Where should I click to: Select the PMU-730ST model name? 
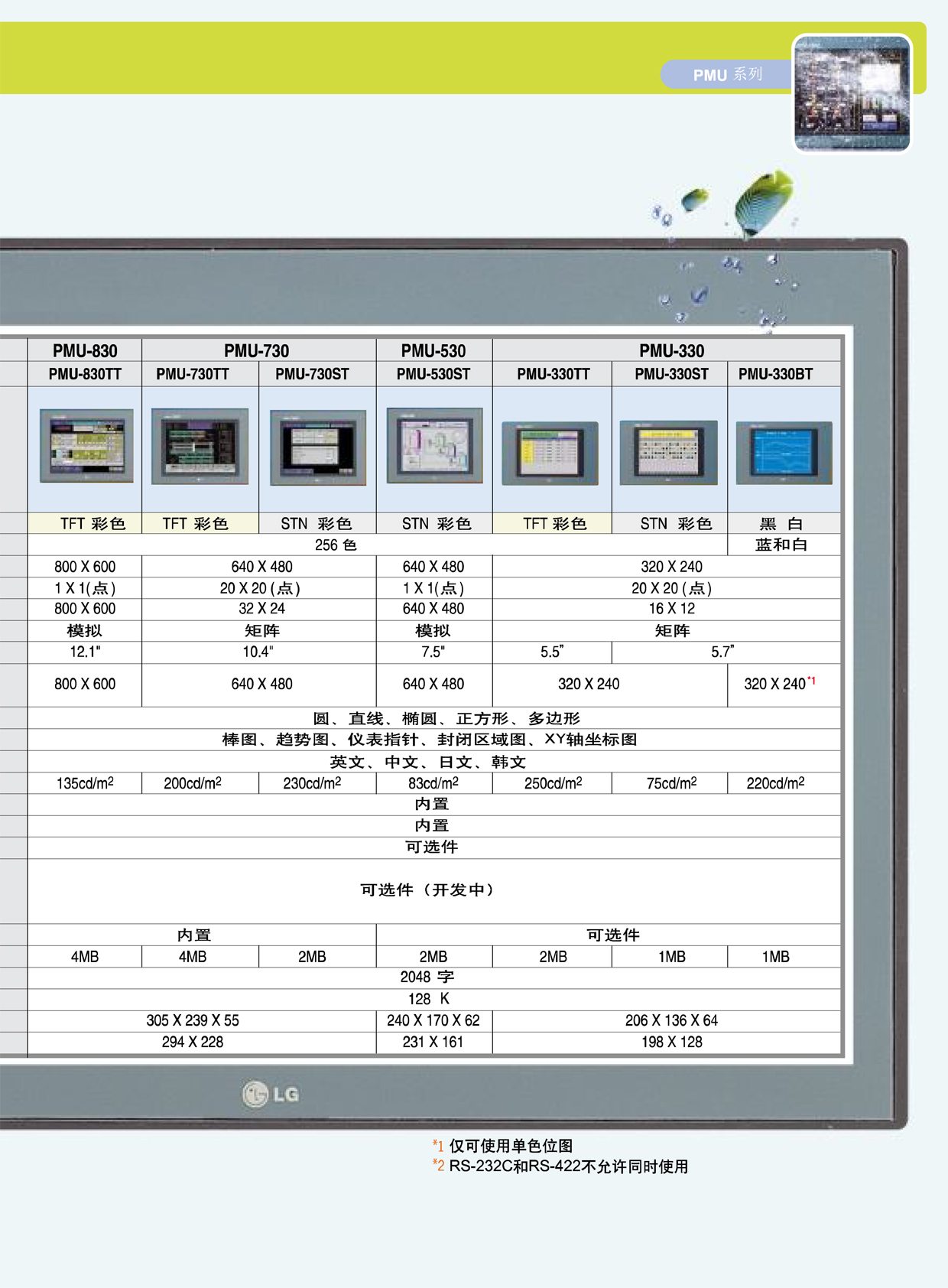pyautogui.click(x=312, y=374)
